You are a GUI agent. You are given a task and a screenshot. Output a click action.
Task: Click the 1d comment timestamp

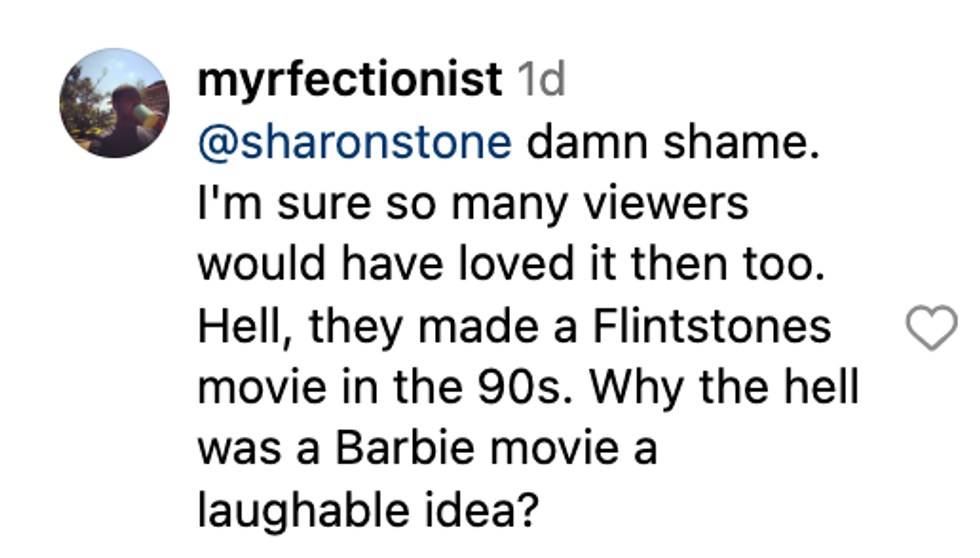(541, 80)
